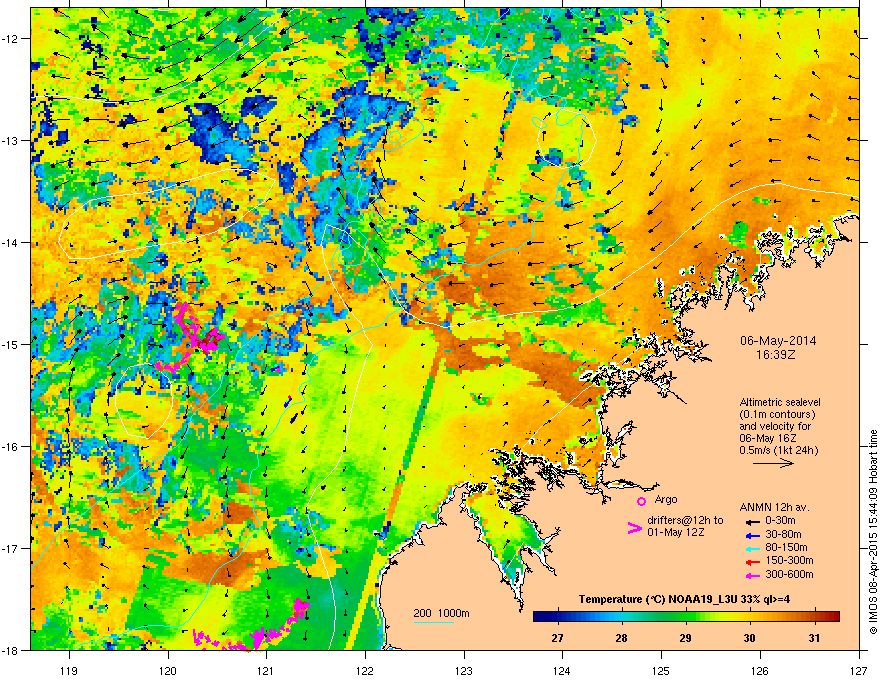
Task: Click the red 150-300m arrow legend icon
Action: [x=752, y=561]
